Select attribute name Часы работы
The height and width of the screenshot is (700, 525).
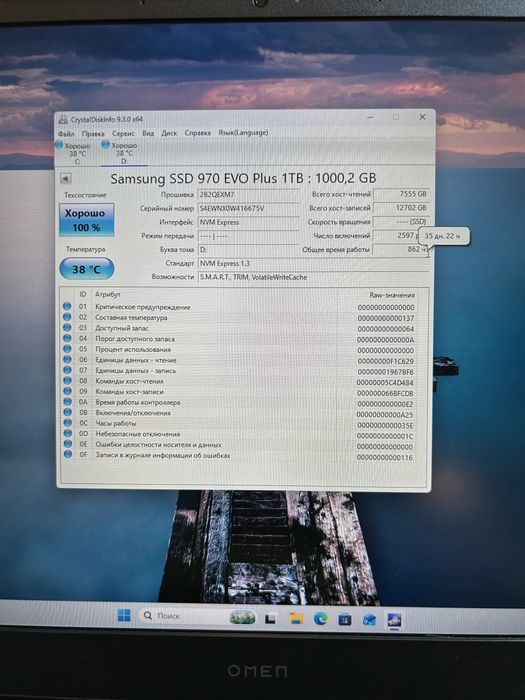pos(116,423)
